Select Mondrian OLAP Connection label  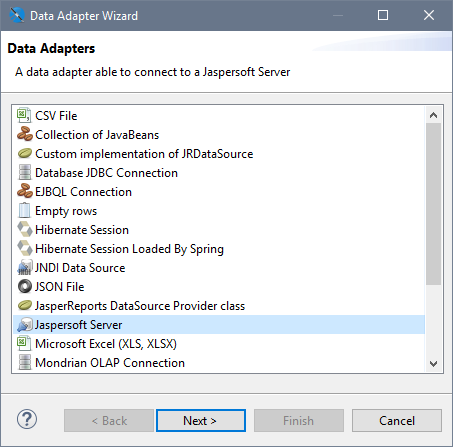point(110,363)
